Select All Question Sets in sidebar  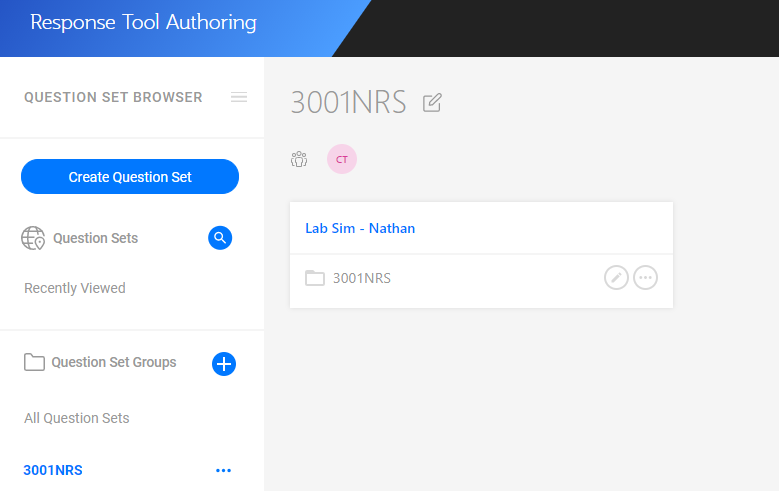tap(77, 418)
